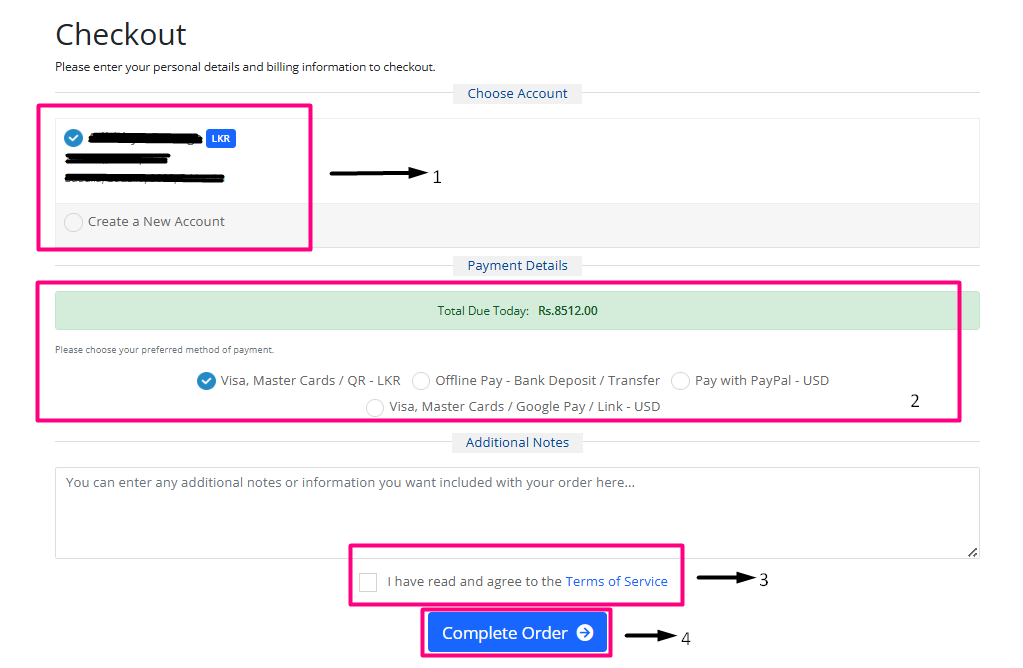Choose Offline Pay - Bank Deposit / Transfer

click(421, 381)
